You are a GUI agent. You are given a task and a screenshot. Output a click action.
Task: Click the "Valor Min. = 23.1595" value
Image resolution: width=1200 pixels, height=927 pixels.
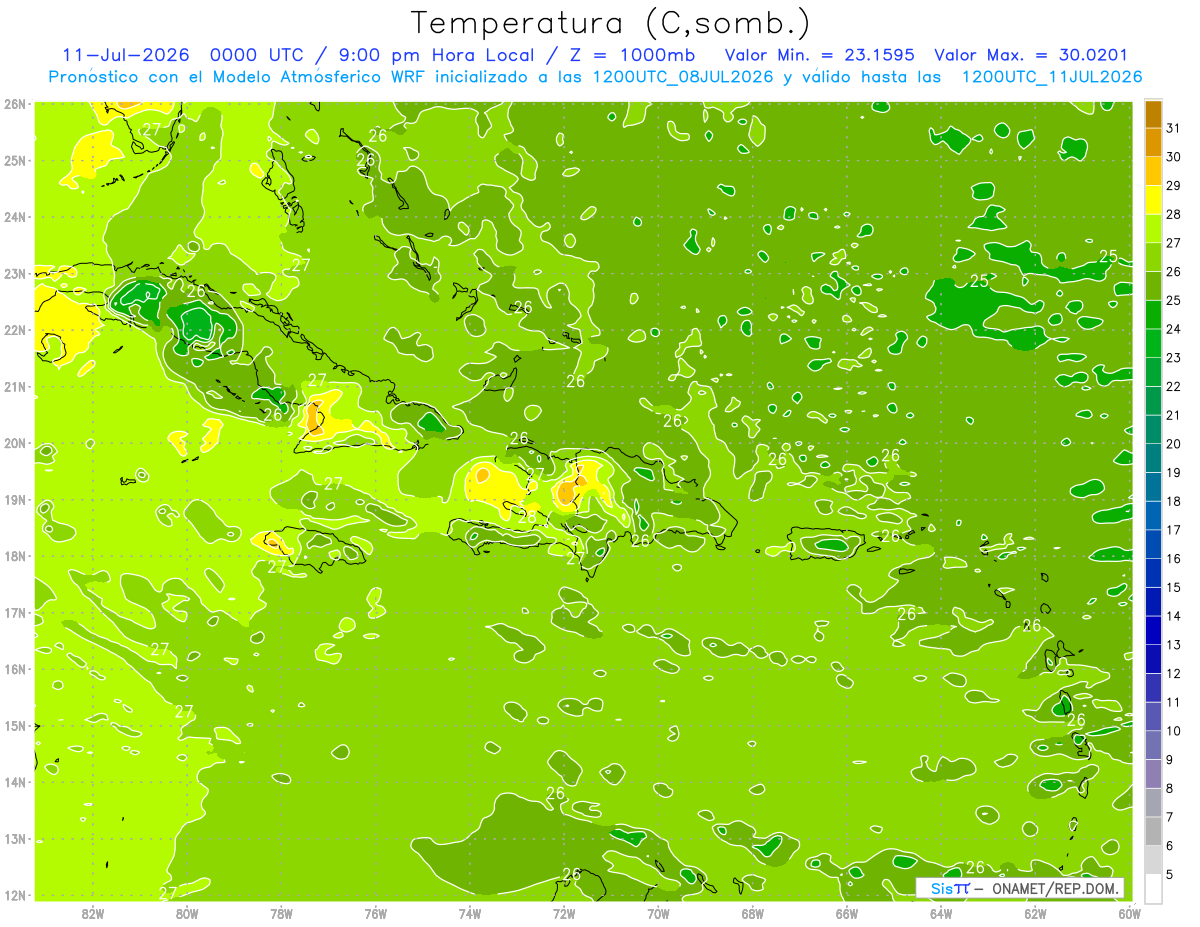[x=819, y=55]
